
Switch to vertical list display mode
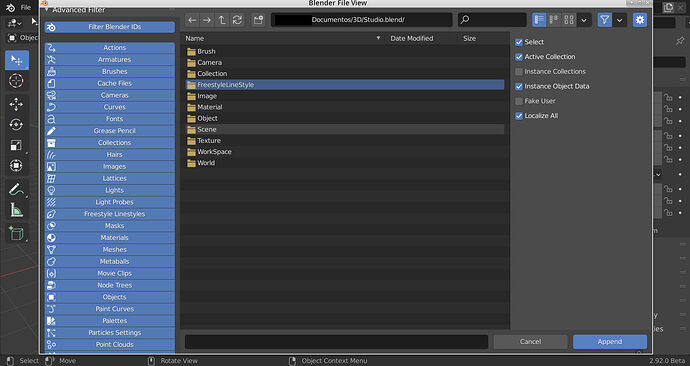[x=539, y=20]
